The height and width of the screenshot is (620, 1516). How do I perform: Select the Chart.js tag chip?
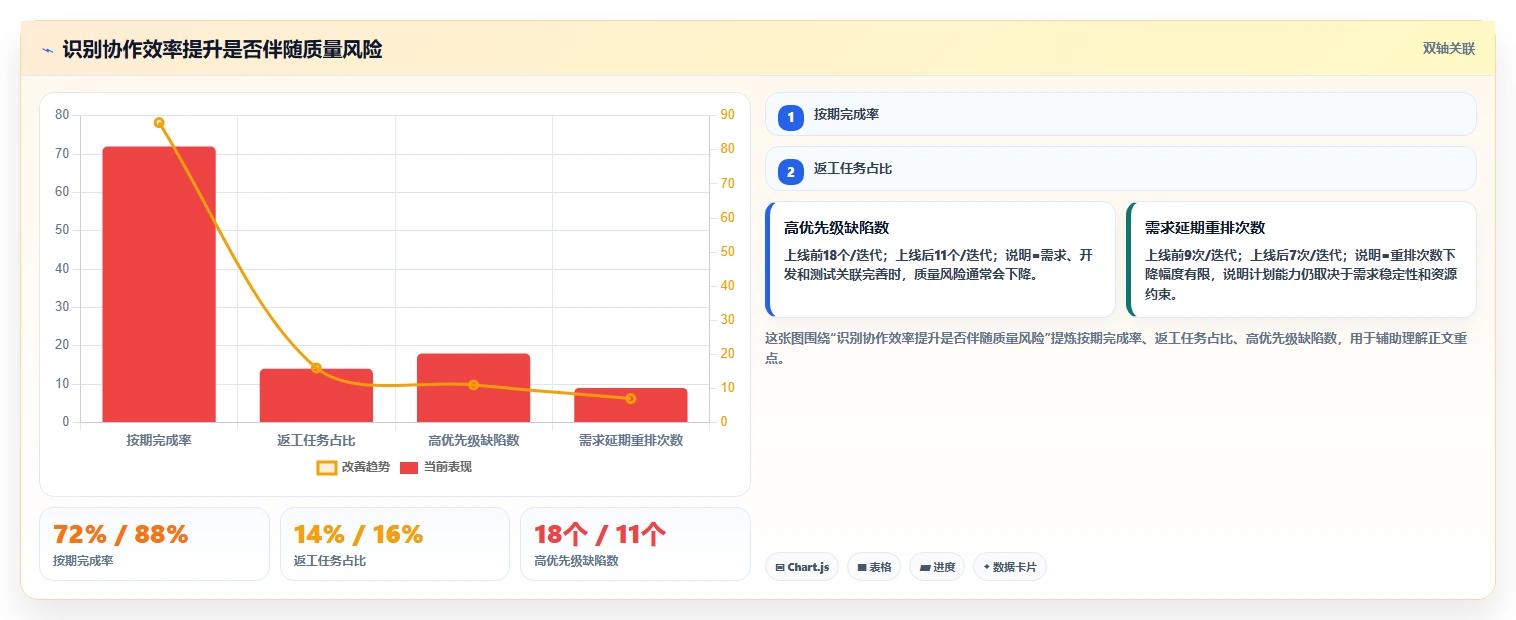pos(802,567)
